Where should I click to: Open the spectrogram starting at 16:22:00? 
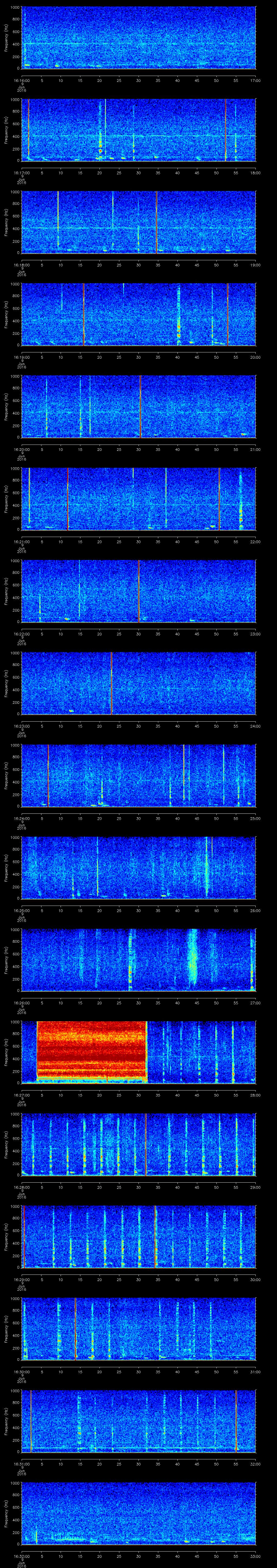coord(138,590)
